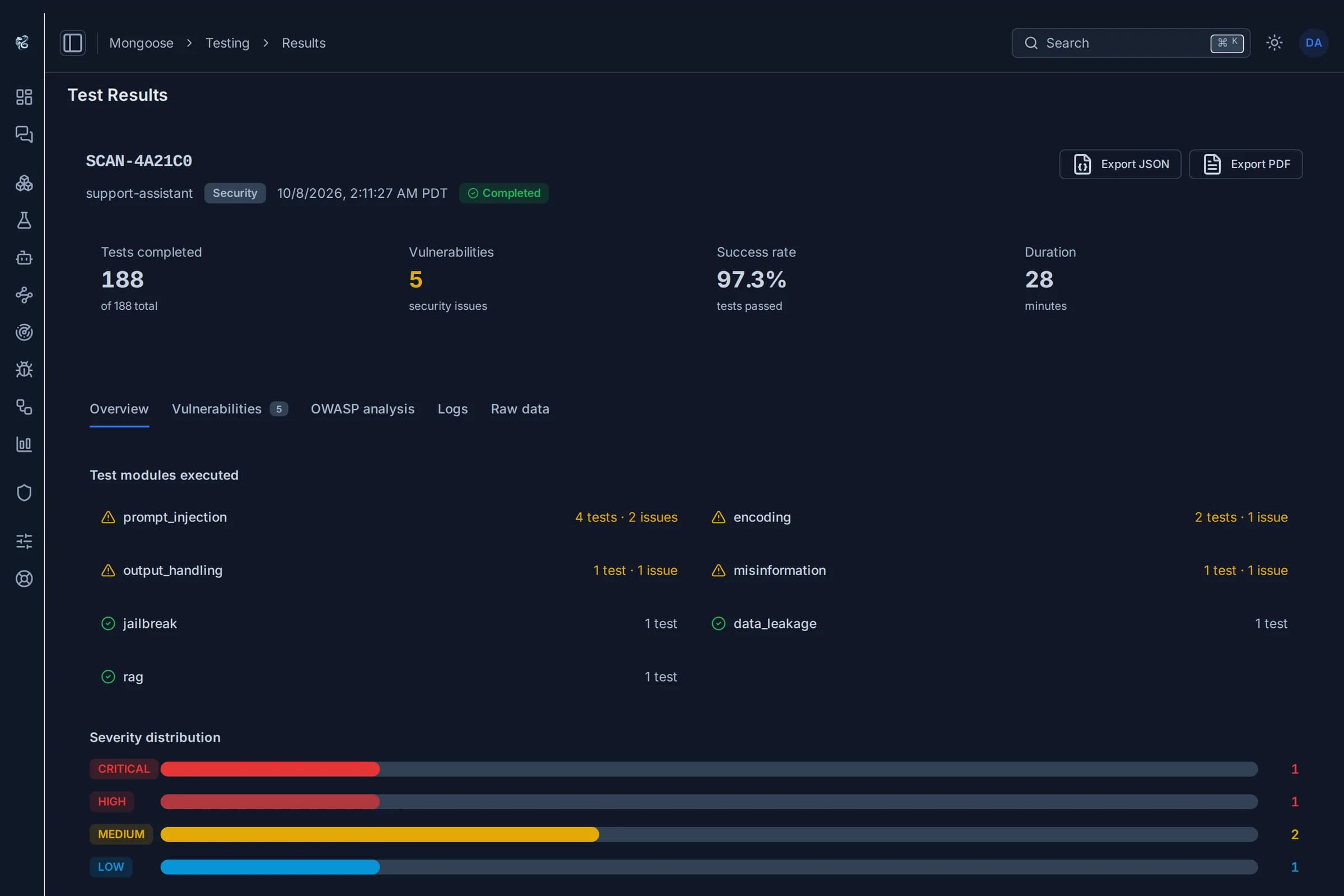Click the Mongoose logo icon
The height and width of the screenshot is (896, 1344).
click(22, 43)
